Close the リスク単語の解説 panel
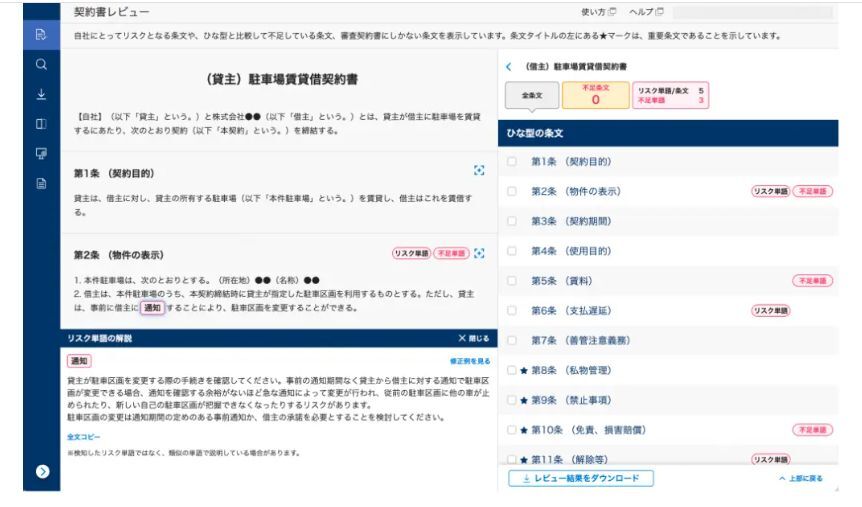 [473, 338]
